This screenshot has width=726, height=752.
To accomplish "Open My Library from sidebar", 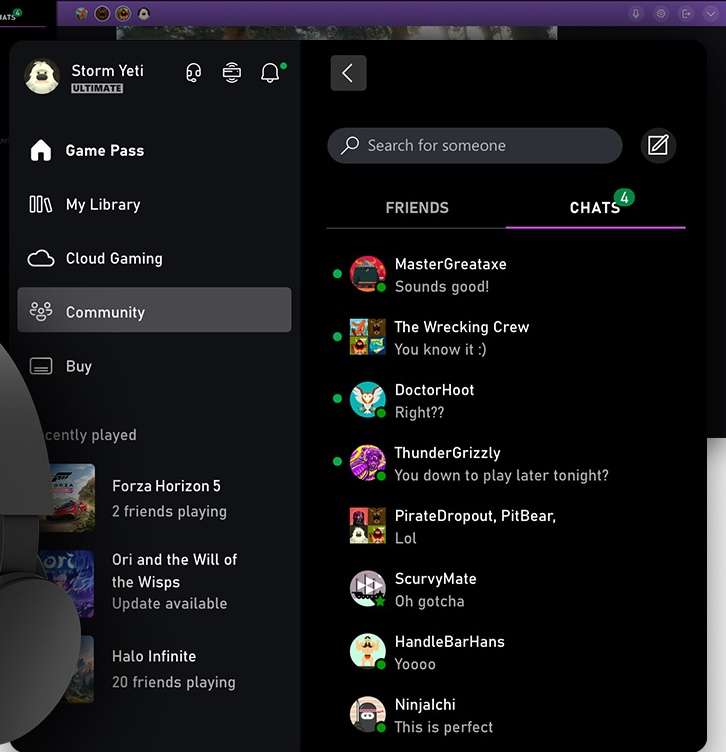I will click(154, 204).
